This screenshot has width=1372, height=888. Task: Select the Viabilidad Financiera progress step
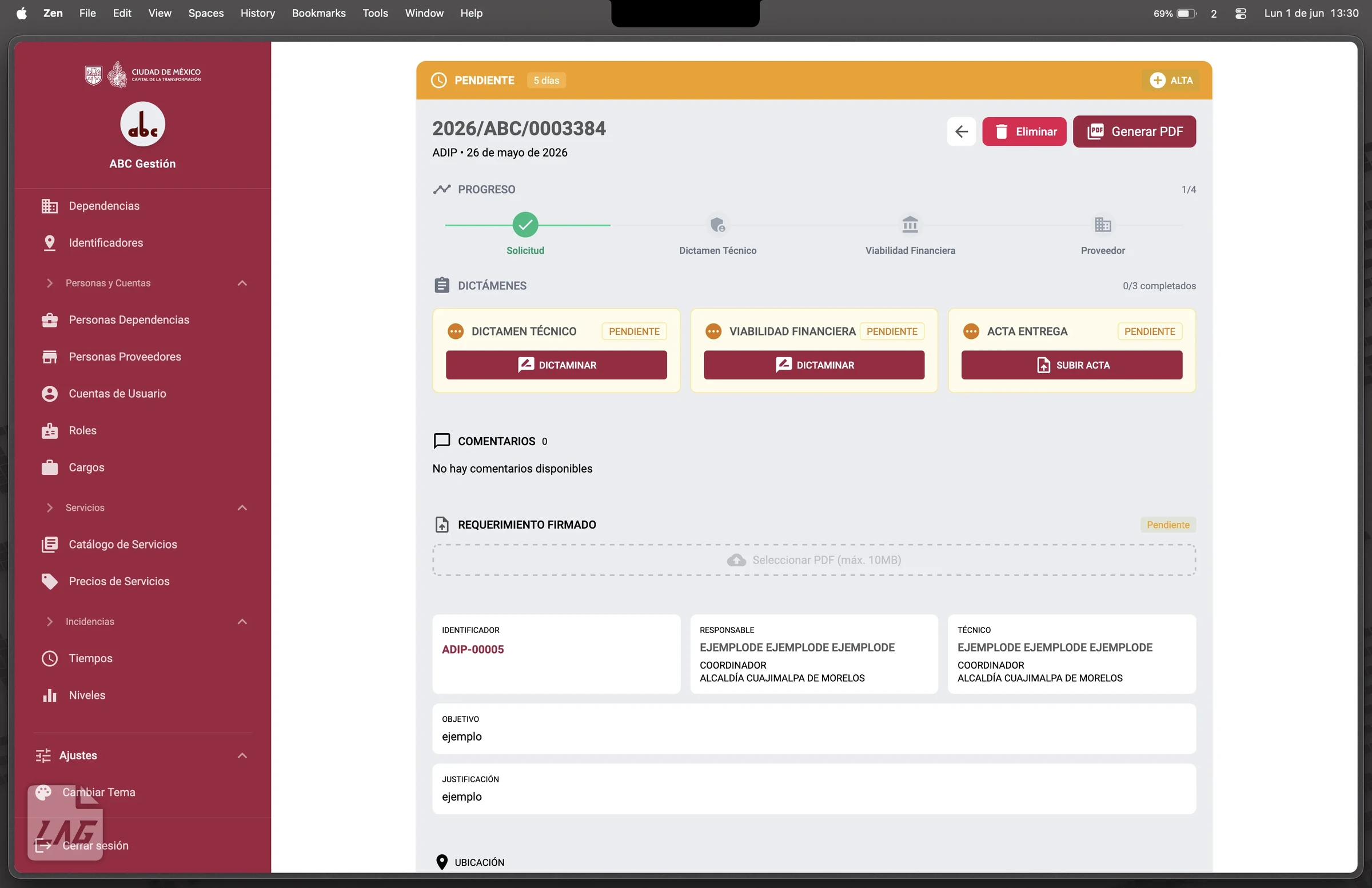910,225
